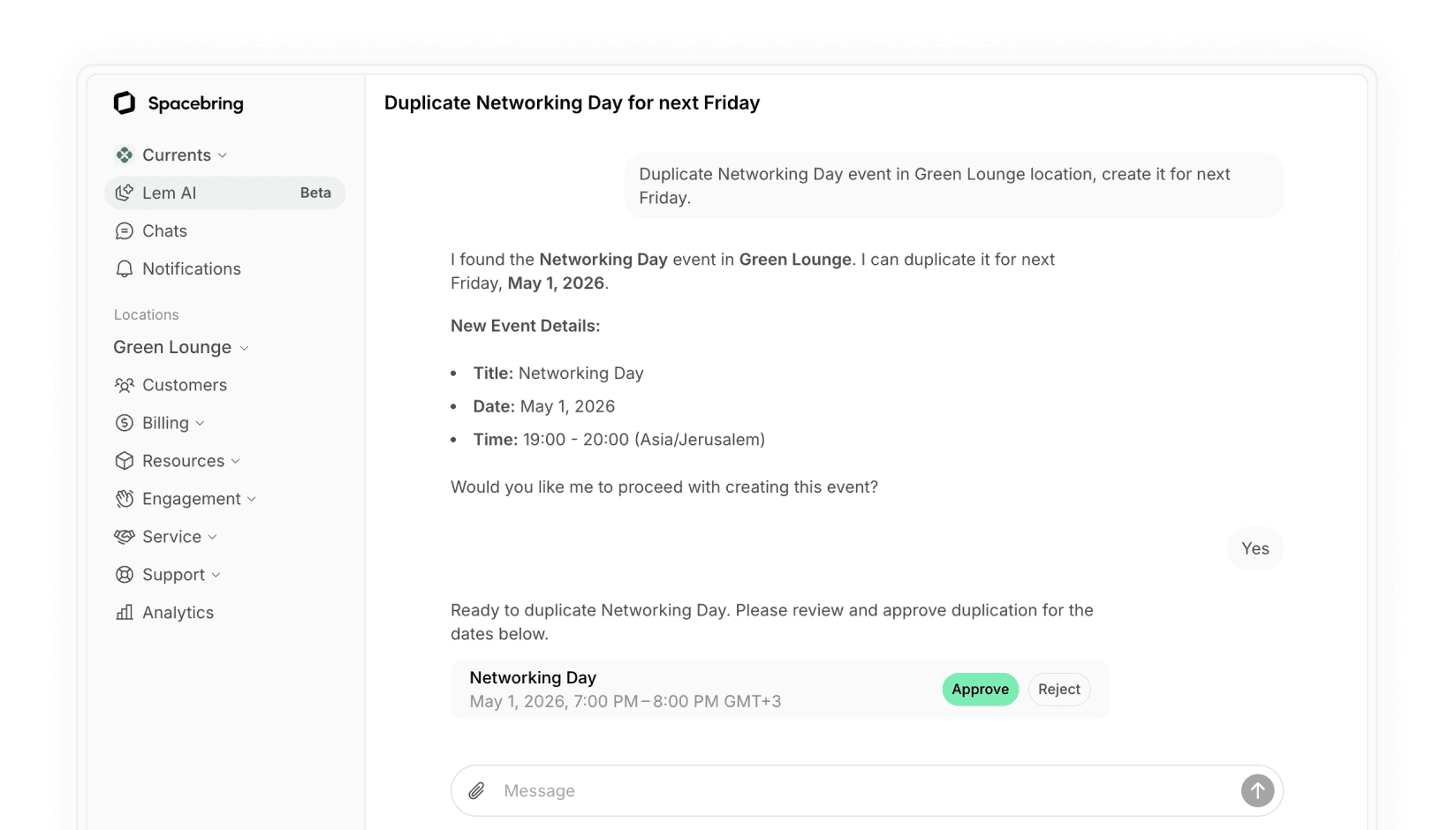Focus the Message input field
The image size is (1456, 830).
click(x=867, y=791)
